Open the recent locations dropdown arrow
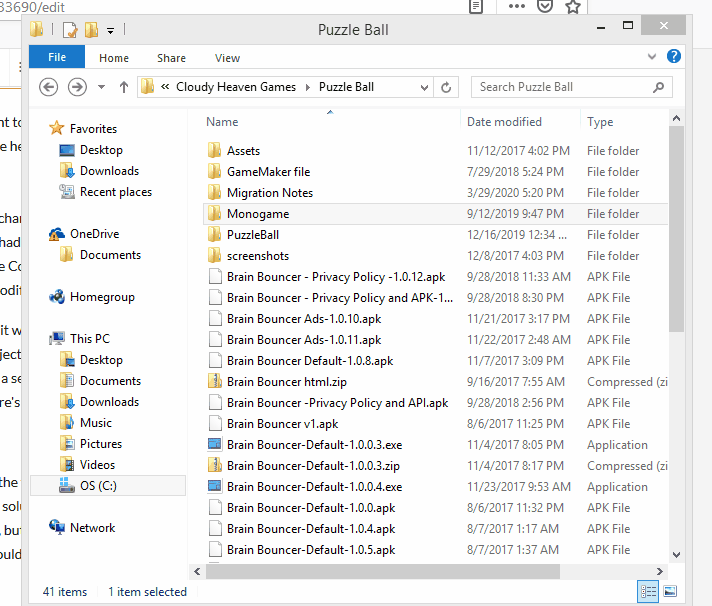 tap(102, 87)
